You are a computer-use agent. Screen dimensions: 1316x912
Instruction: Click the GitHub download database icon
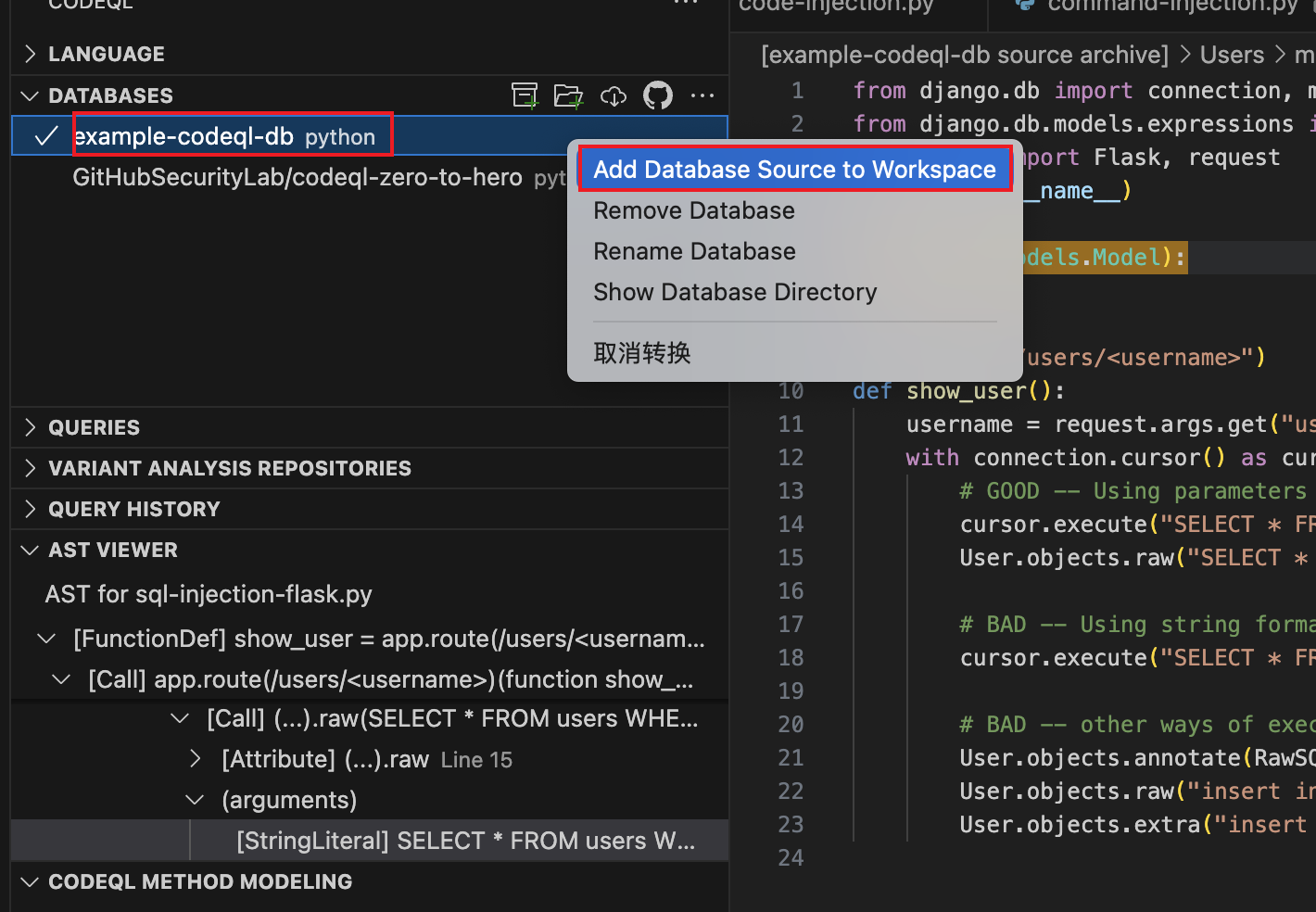tap(658, 95)
